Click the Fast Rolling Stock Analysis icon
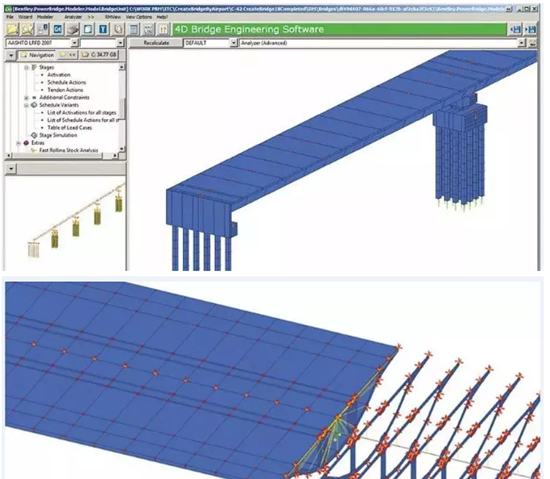Image resolution: width=550 pixels, height=479 pixels. click(34, 150)
